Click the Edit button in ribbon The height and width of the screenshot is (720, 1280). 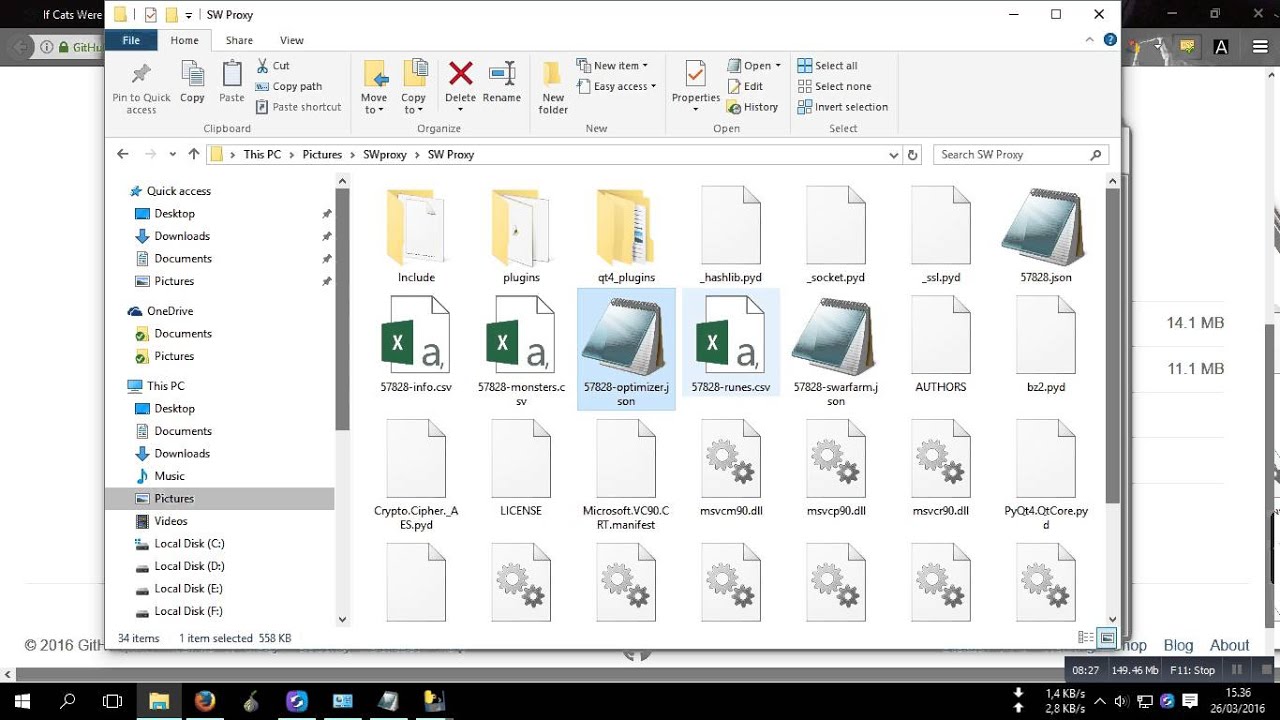pos(745,86)
